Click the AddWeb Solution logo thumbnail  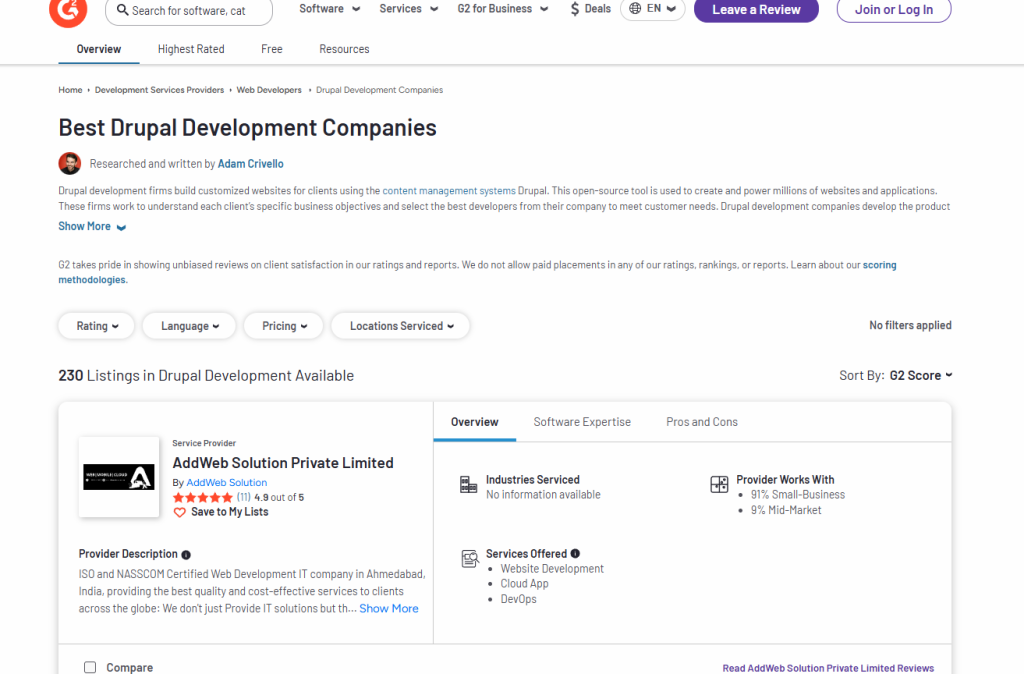119,477
